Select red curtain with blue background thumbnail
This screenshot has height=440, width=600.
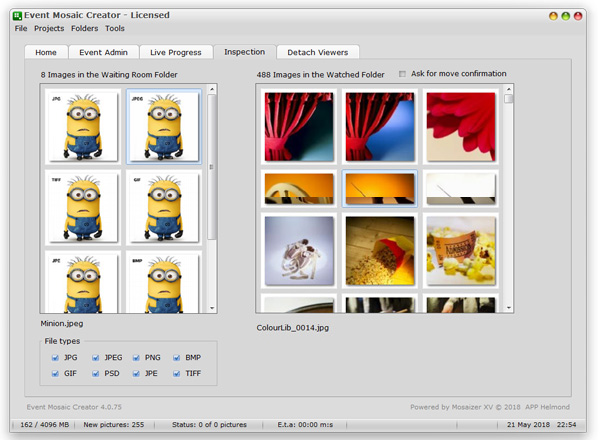click(x=380, y=127)
